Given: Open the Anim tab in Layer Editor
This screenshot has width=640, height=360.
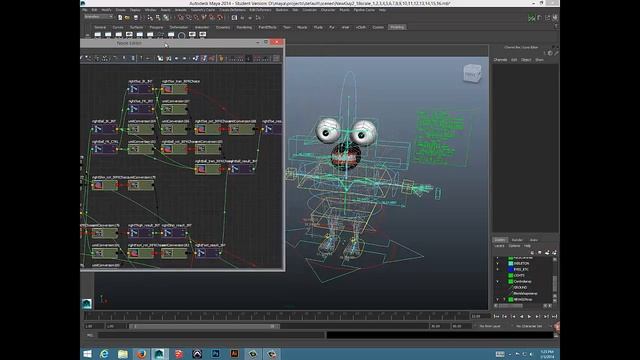Looking at the screenshot, I should (x=533, y=240).
